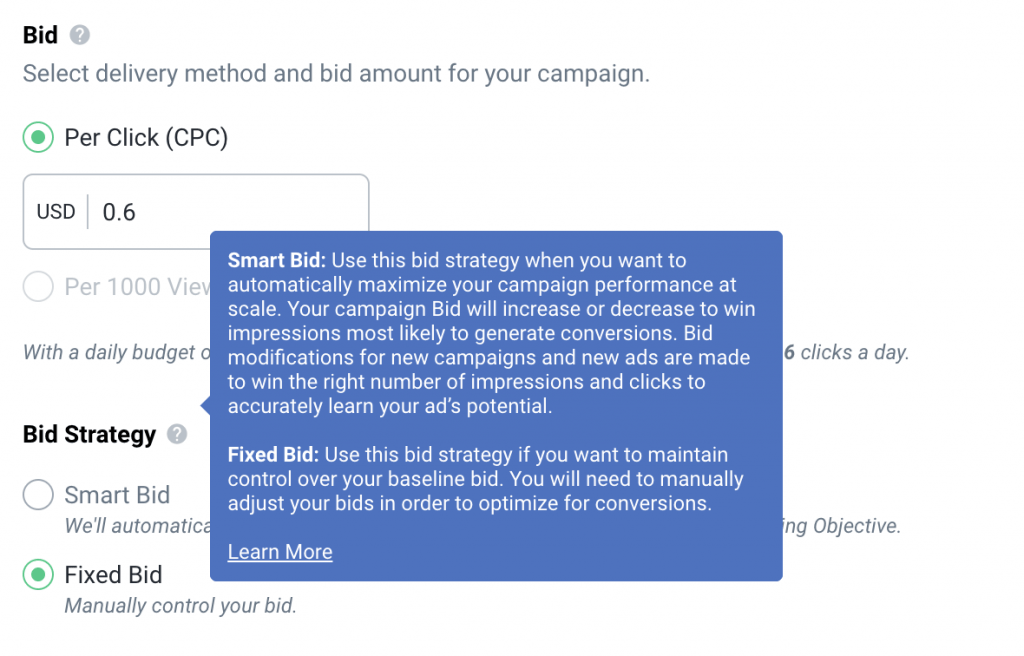Click the help icon beside Bid Strategy
1024x656 pixels.
[177, 434]
